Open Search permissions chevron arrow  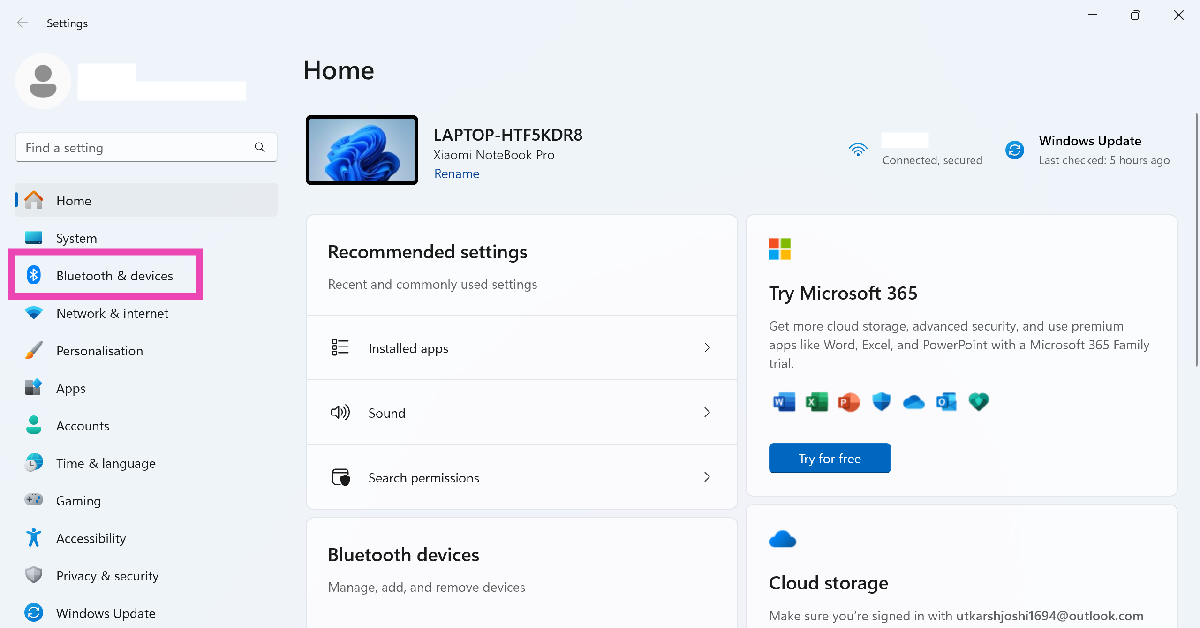click(707, 477)
